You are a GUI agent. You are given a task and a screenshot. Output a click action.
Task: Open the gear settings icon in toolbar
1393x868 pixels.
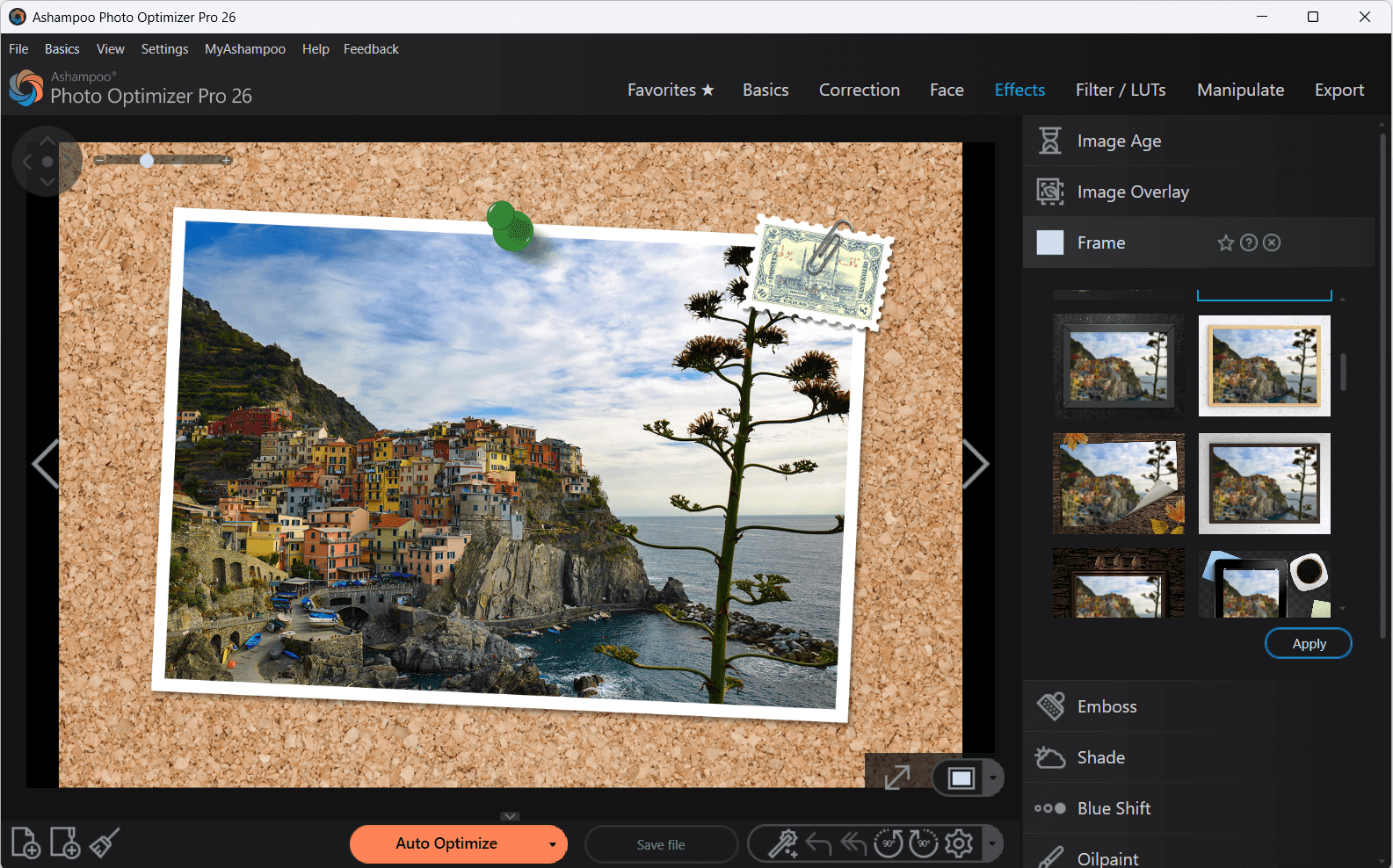(959, 844)
